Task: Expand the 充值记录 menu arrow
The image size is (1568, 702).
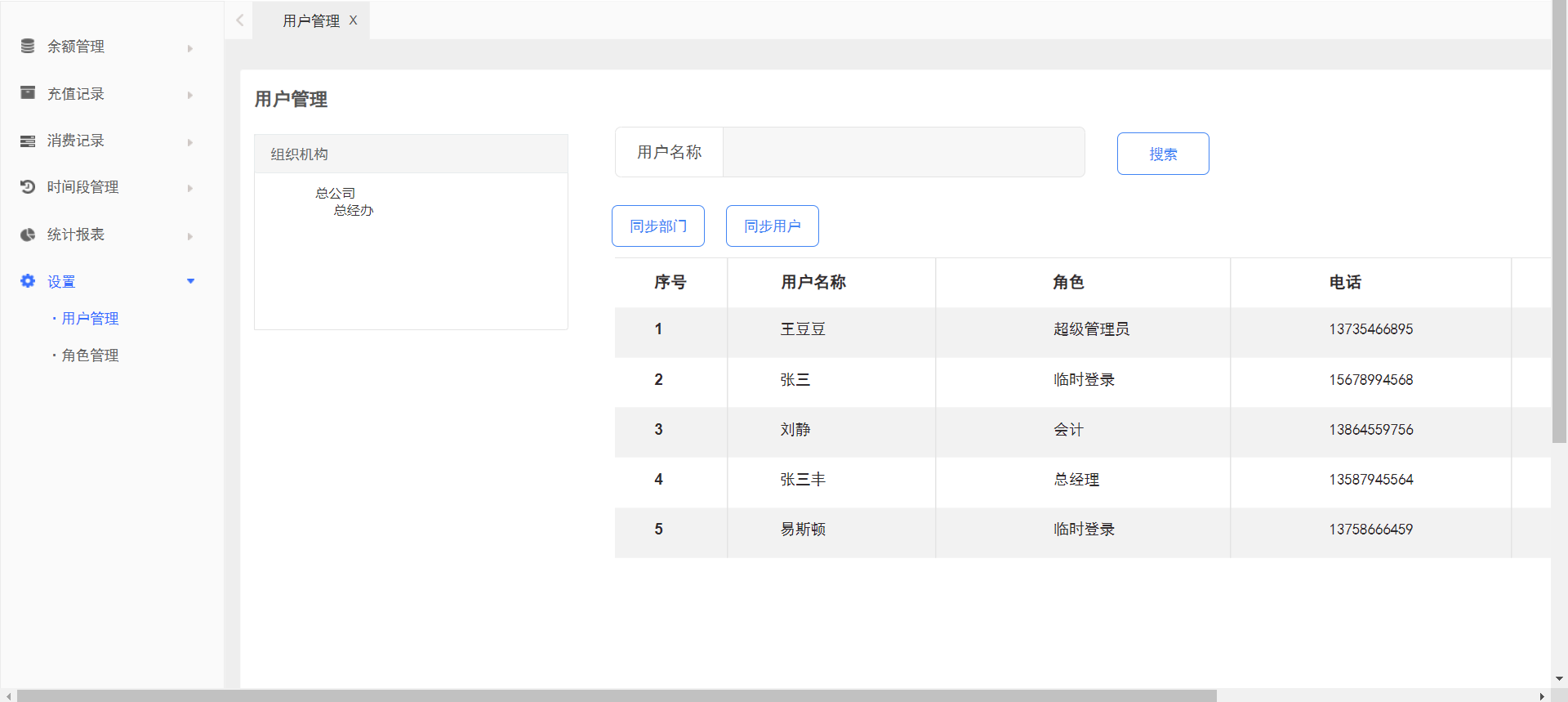Action: coord(190,95)
